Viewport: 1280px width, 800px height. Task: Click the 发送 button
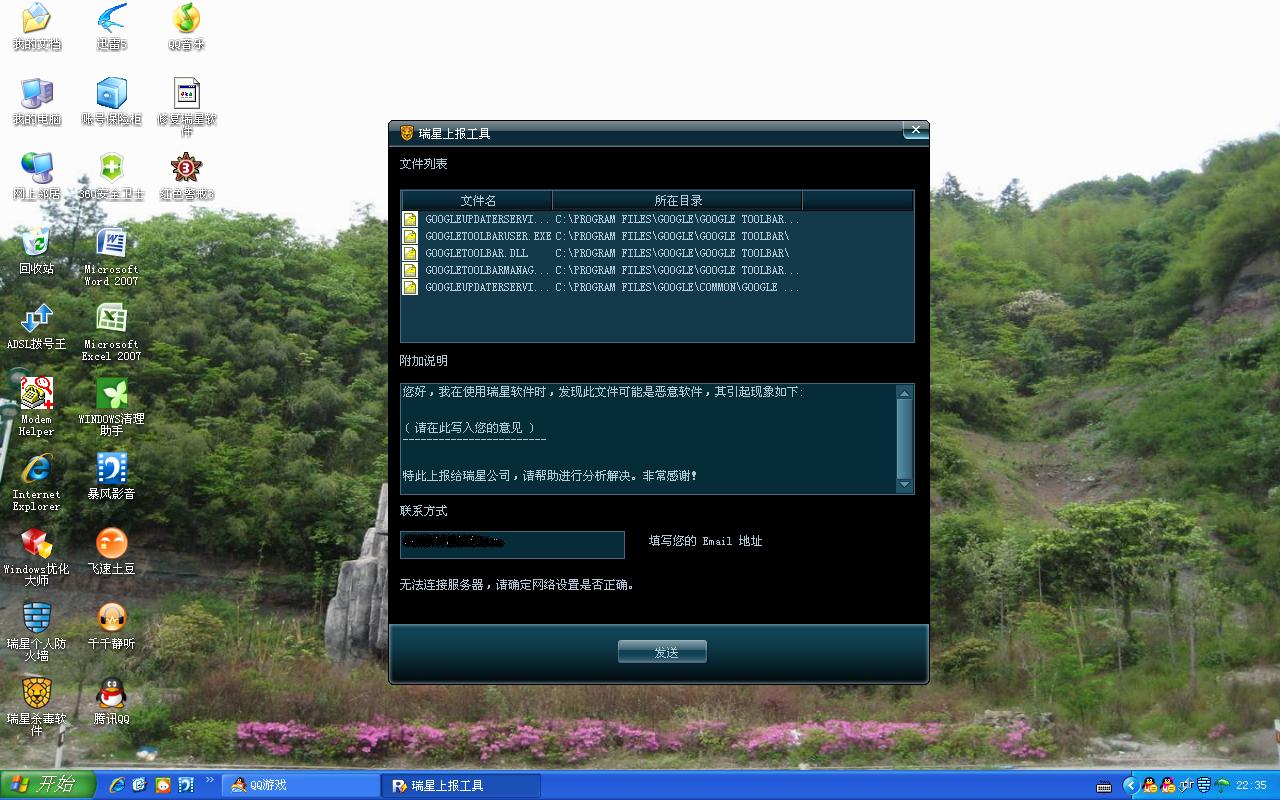click(x=662, y=652)
